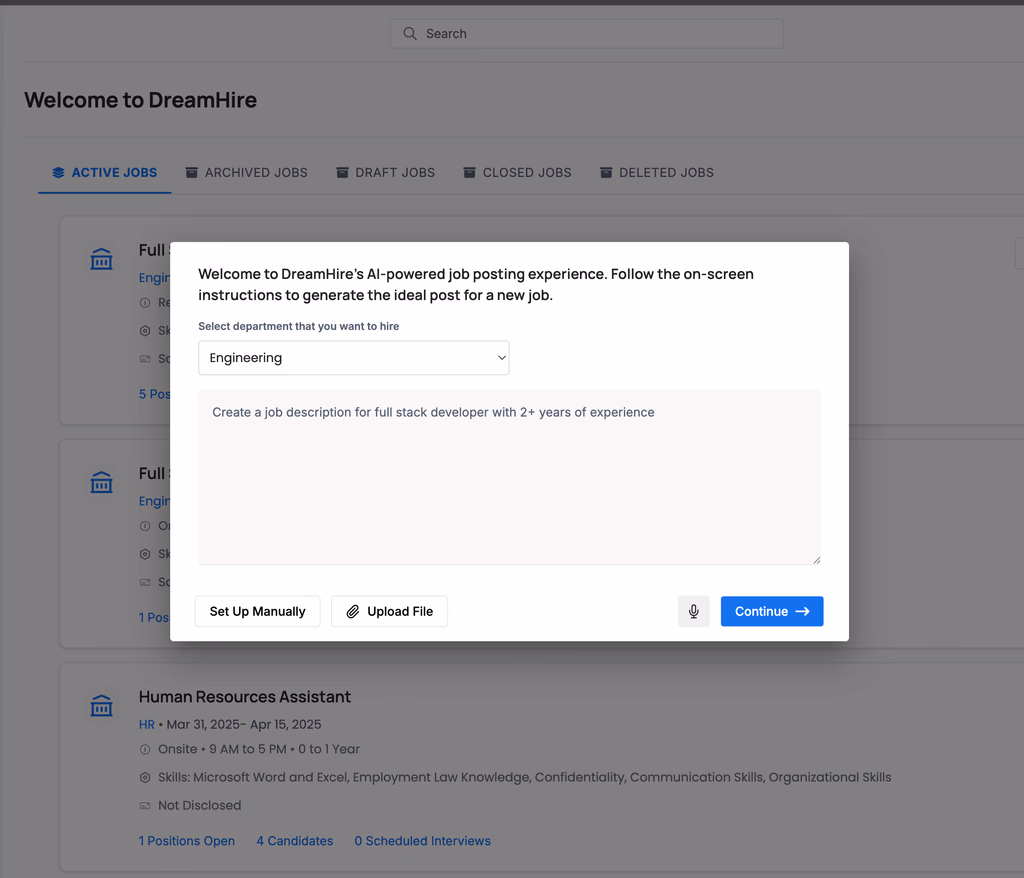Click the search magnifier icon
The image size is (1024, 878).
[x=409, y=33]
